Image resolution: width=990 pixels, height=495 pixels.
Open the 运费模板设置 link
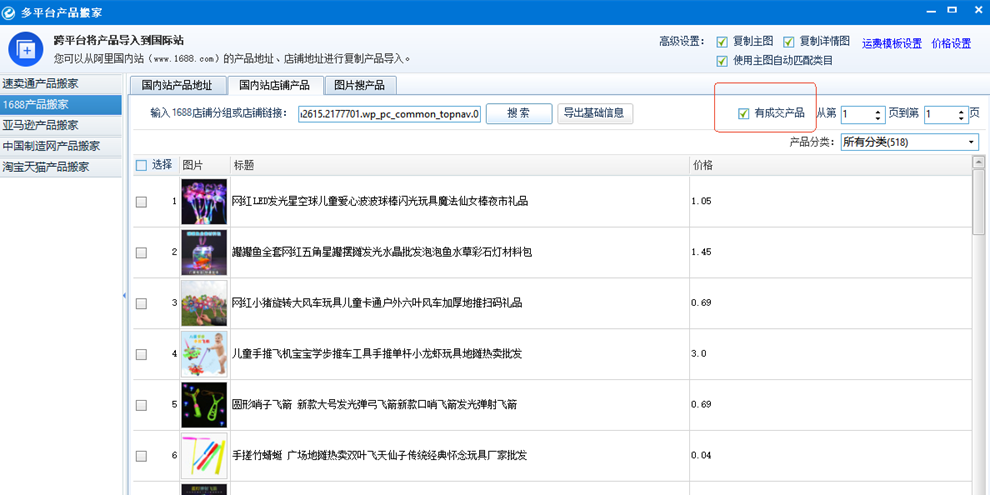[x=891, y=43]
